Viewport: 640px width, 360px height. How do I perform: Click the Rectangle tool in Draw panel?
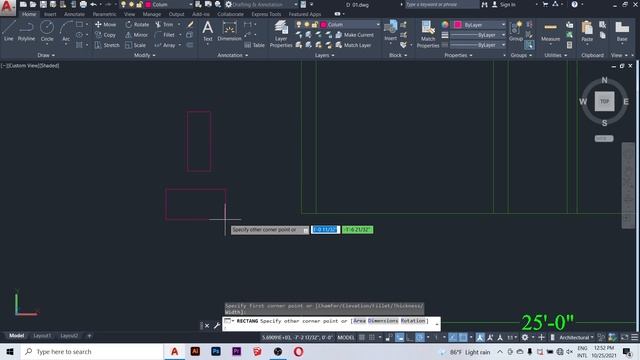(79, 24)
